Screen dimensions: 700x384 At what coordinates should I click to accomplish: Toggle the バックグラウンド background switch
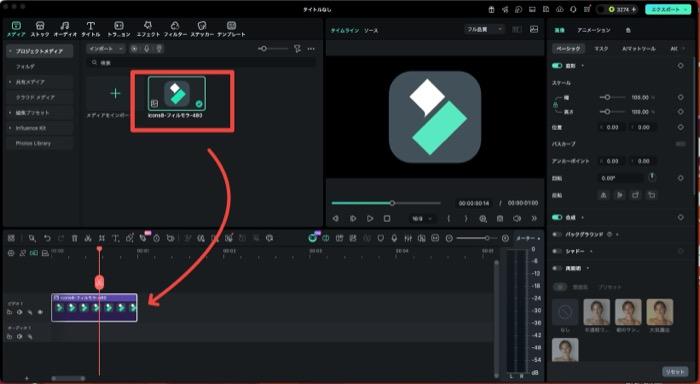point(557,234)
